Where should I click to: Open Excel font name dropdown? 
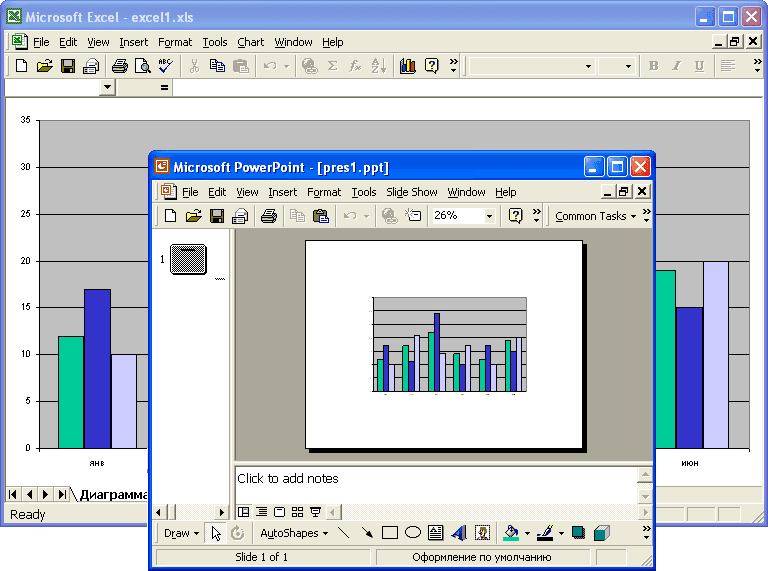coord(589,66)
